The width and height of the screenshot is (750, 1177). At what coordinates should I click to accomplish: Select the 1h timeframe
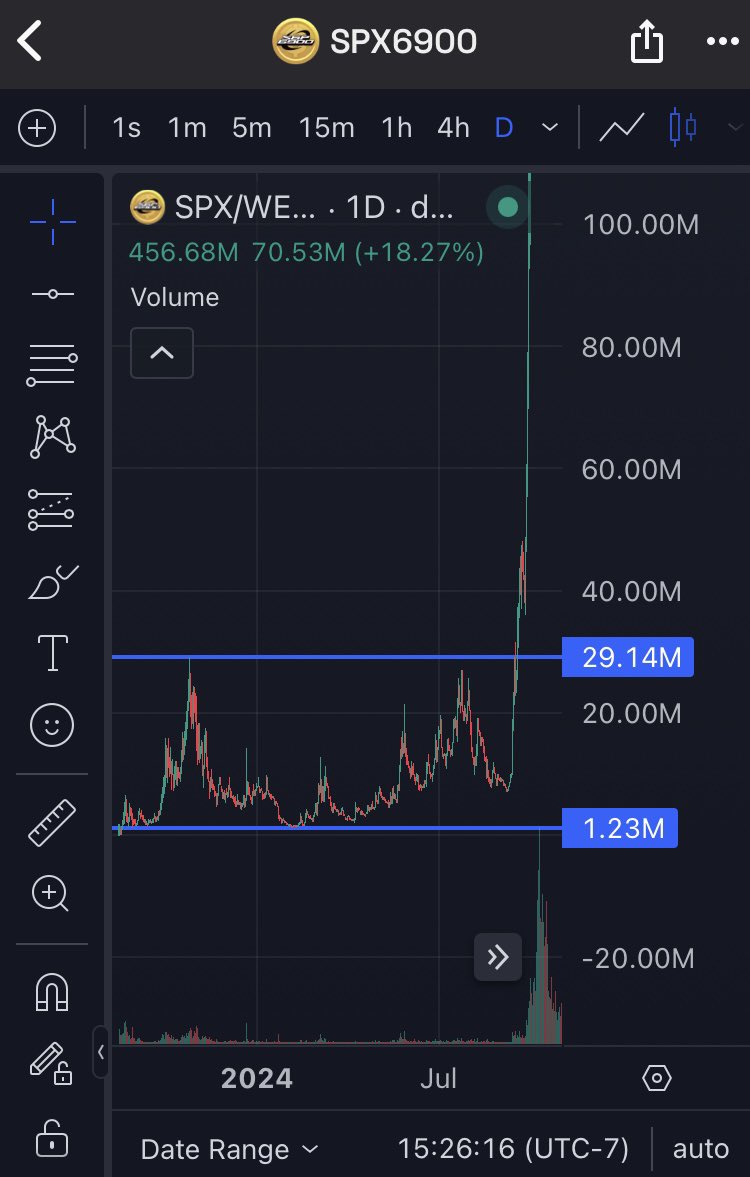tap(396, 128)
